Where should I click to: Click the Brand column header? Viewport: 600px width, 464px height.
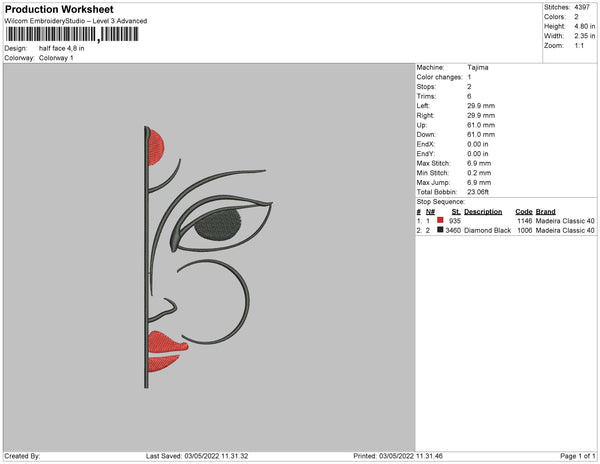[x=546, y=212]
